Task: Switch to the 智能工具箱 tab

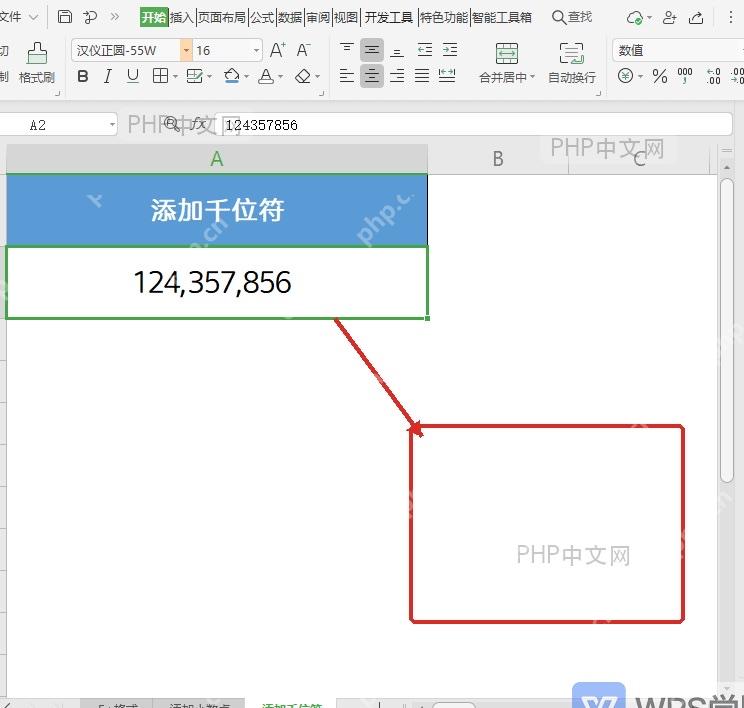Action: [x=502, y=18]
